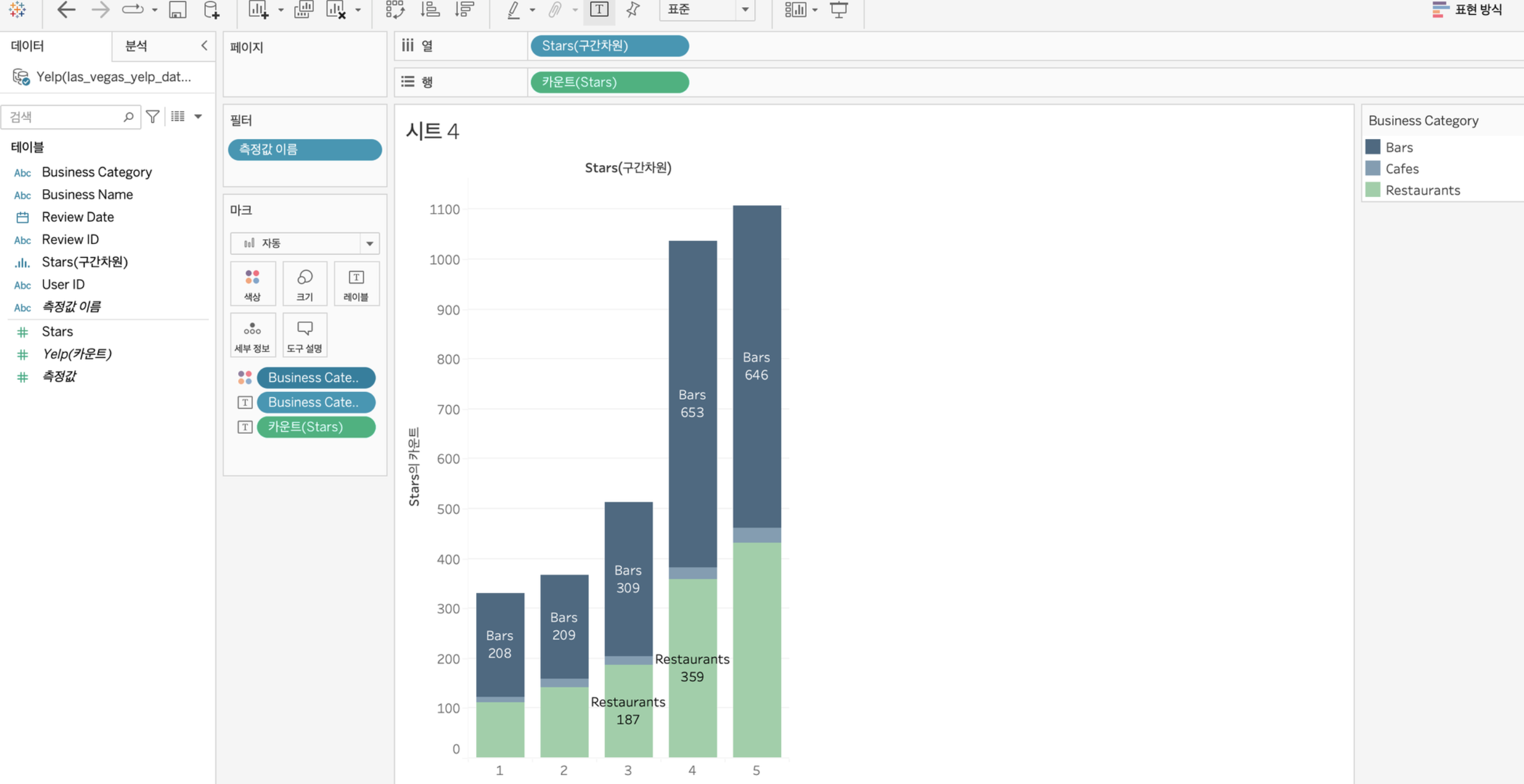This screenshot has height=784, width=1524.
Task: Click the Swap rows and columns icon
Action: (x=394, y=10)
